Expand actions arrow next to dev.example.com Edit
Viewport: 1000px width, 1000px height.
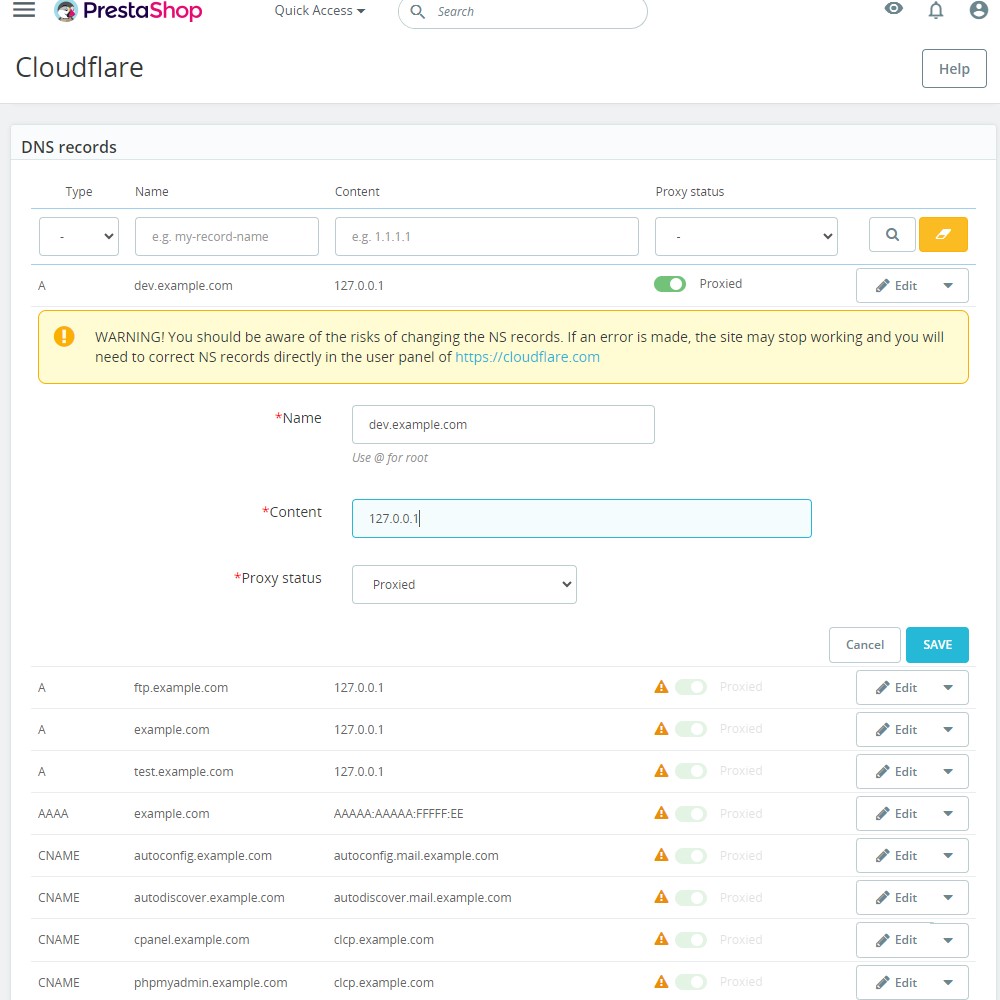tap(948, 286)
